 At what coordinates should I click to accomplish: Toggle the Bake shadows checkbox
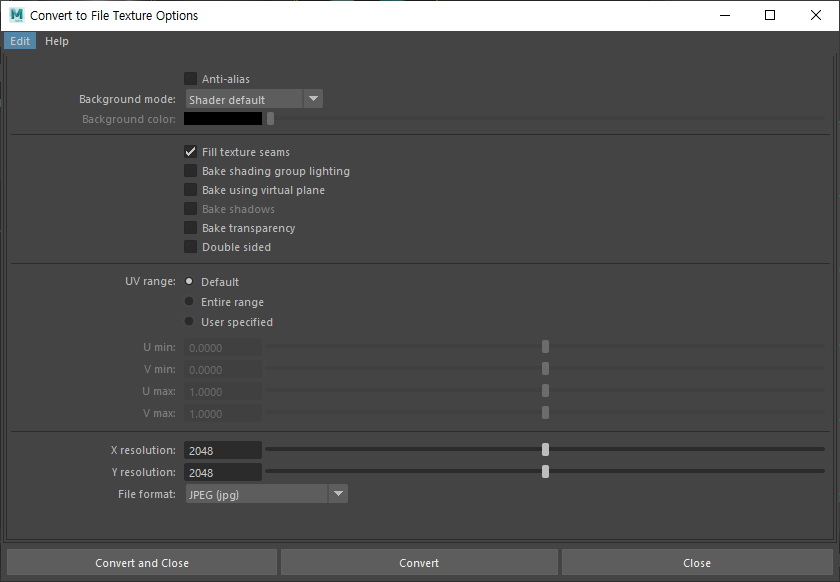coord(190,208)
